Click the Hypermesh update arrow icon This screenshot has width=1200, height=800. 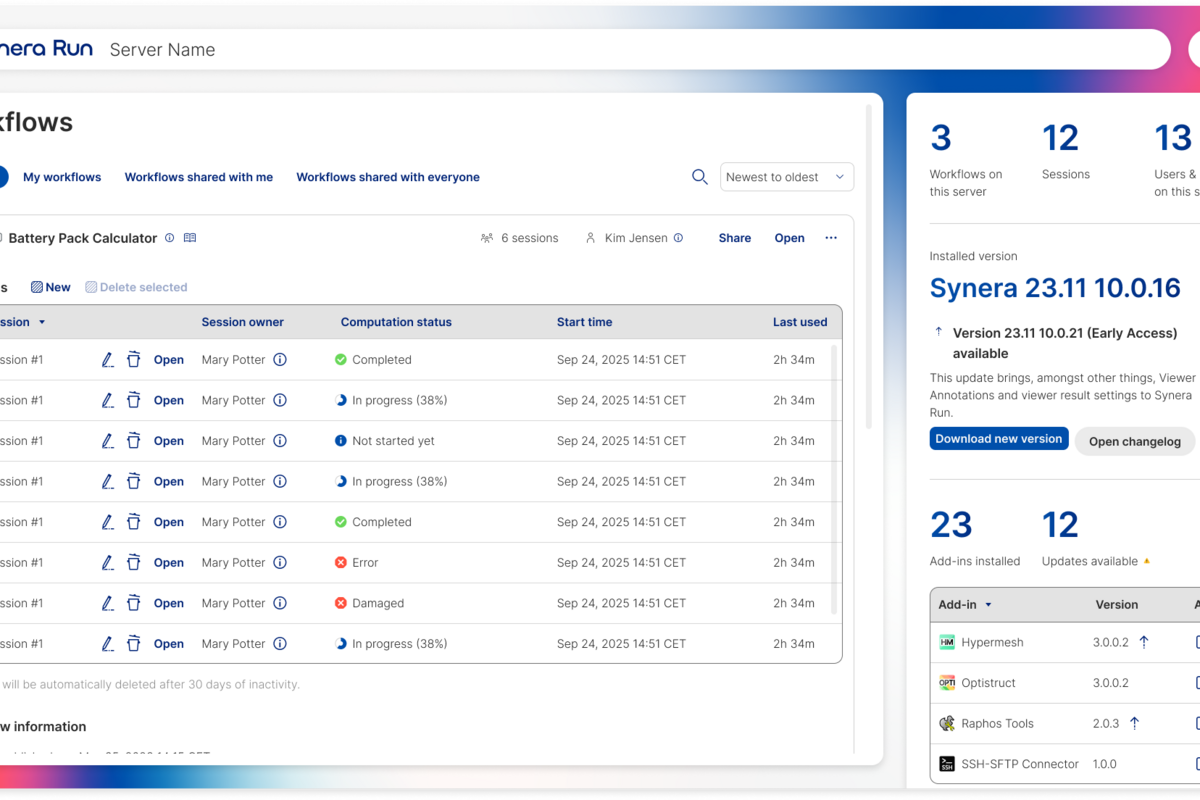pos(1144,642)
